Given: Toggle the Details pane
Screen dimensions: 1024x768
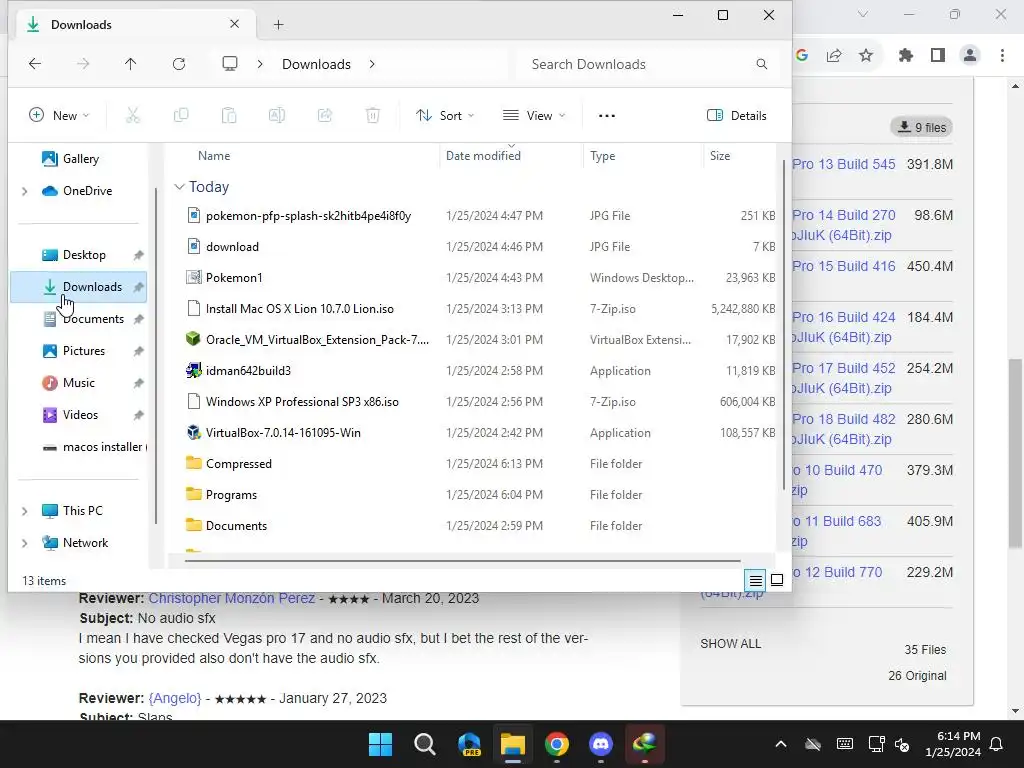Looking at the screenshot, I should coord(737,116).
